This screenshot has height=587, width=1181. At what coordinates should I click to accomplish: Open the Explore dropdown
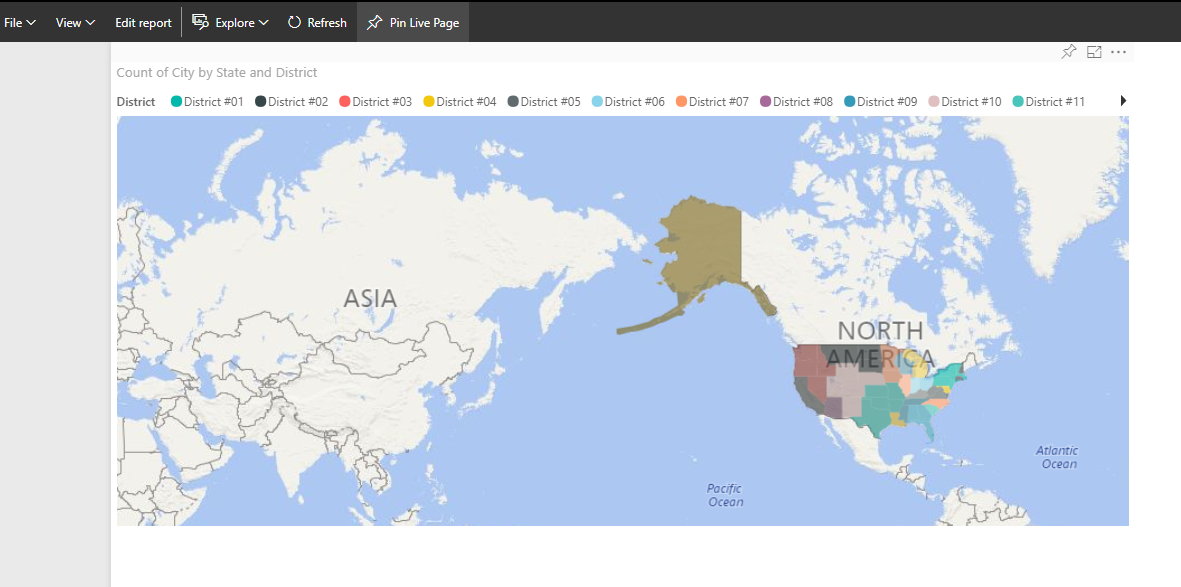[x=230, y=23]
